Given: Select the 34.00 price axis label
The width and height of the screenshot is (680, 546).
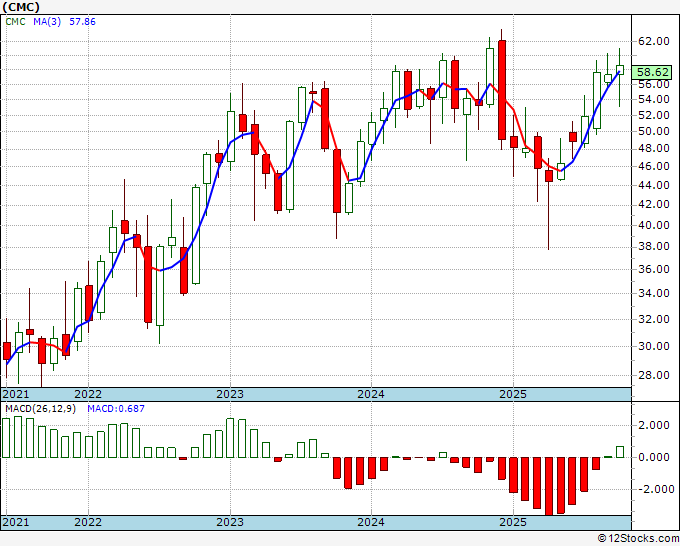Looking at the screenshot, I should 654,293.
